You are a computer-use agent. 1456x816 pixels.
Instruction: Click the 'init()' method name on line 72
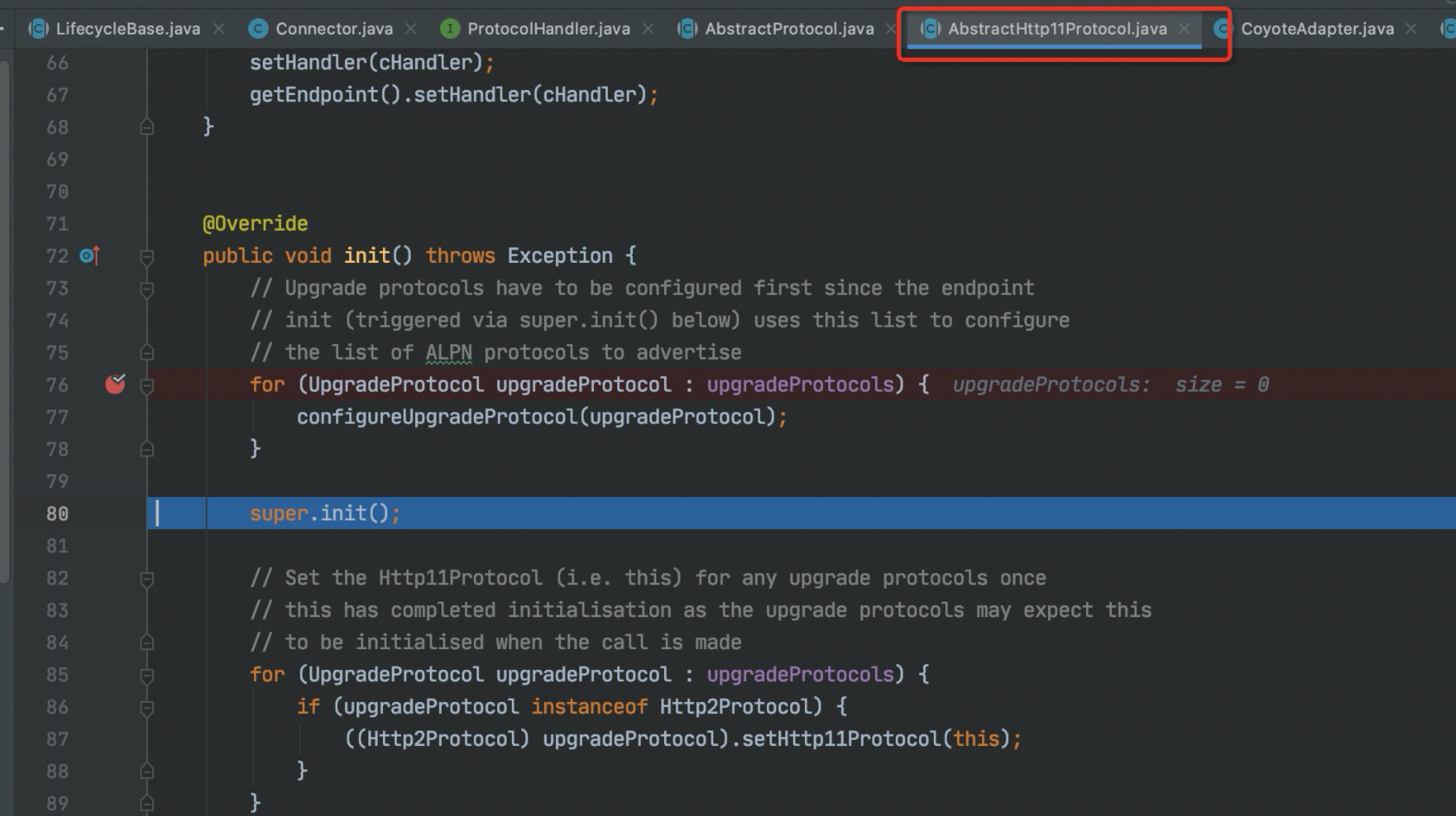point(378,256)
